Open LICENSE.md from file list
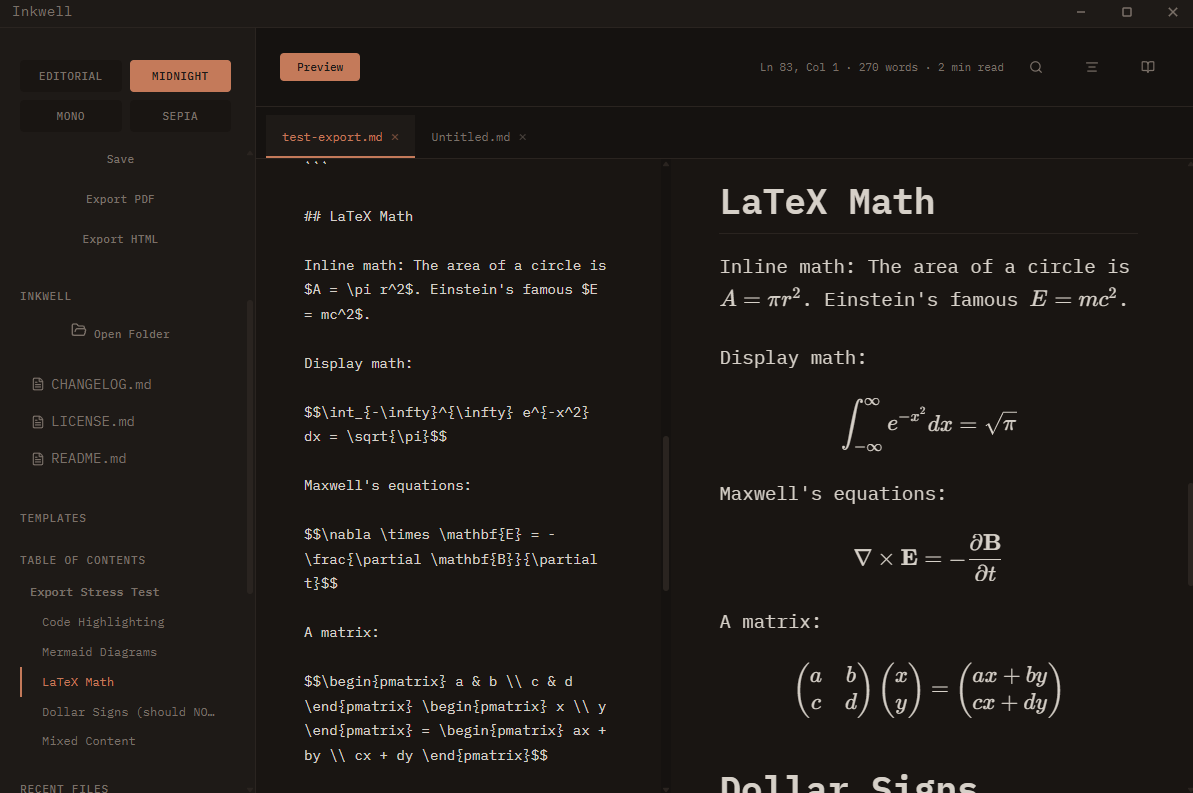The width and height of the screenshot is (1193, 793). point(93,422)
